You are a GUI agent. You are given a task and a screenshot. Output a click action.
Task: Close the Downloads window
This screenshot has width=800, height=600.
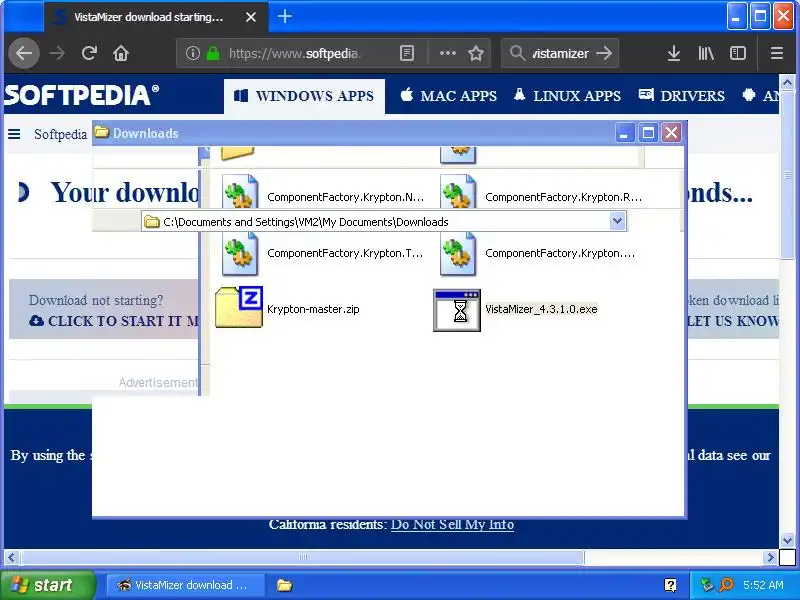tap(671, 133)
